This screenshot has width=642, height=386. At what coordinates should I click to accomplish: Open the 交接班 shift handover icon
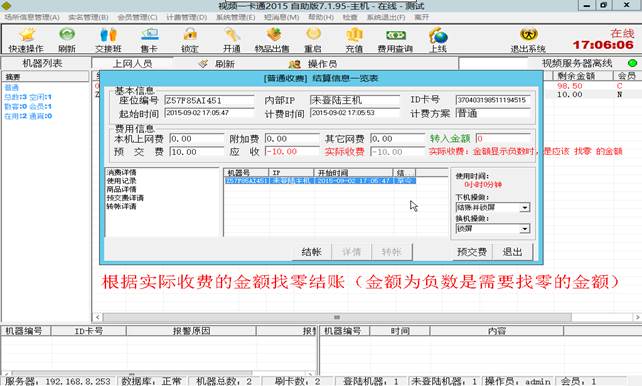pos(109,40)
